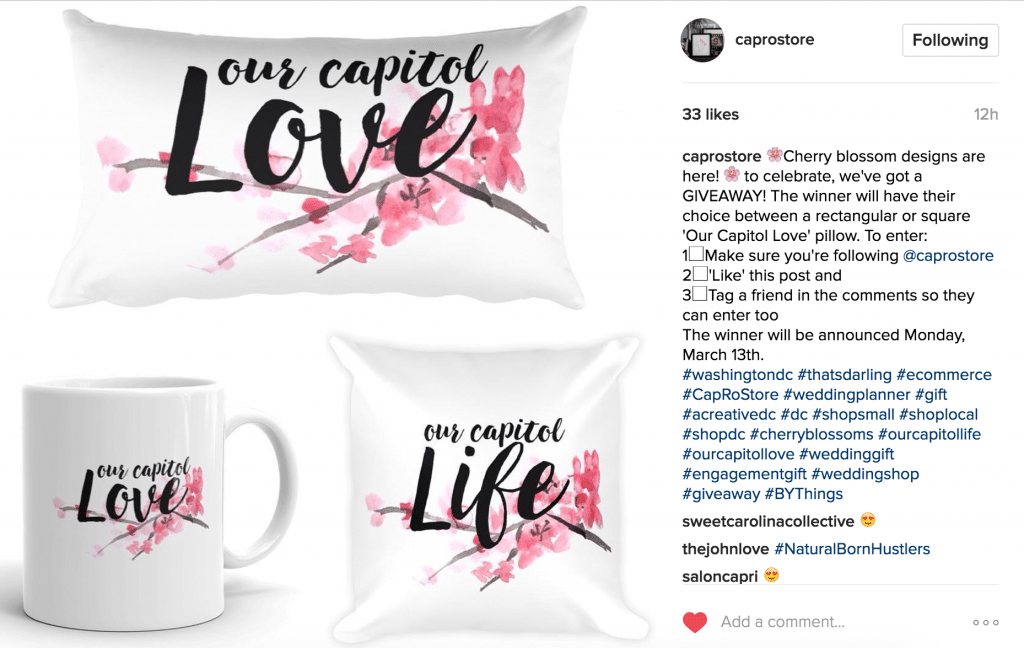The width and height of the screenshot is (1024, 648).
Task: Click the red heart like icon
Action: (x=695, y=622)
